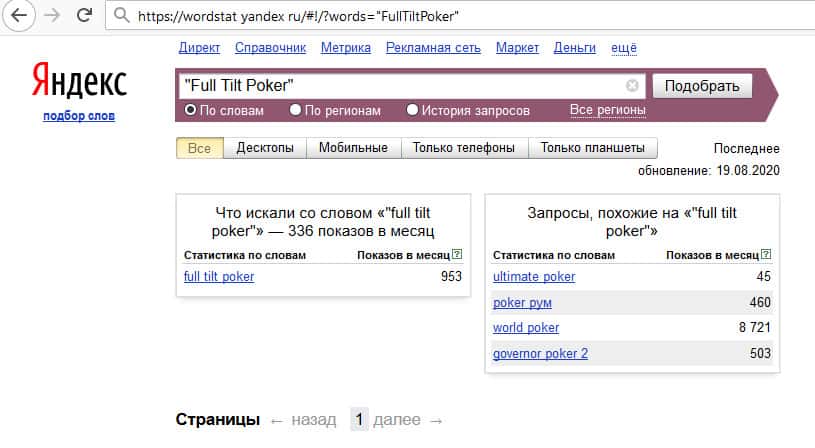
Task: Click the 45 value for ultimate poker
Action: 763,276
